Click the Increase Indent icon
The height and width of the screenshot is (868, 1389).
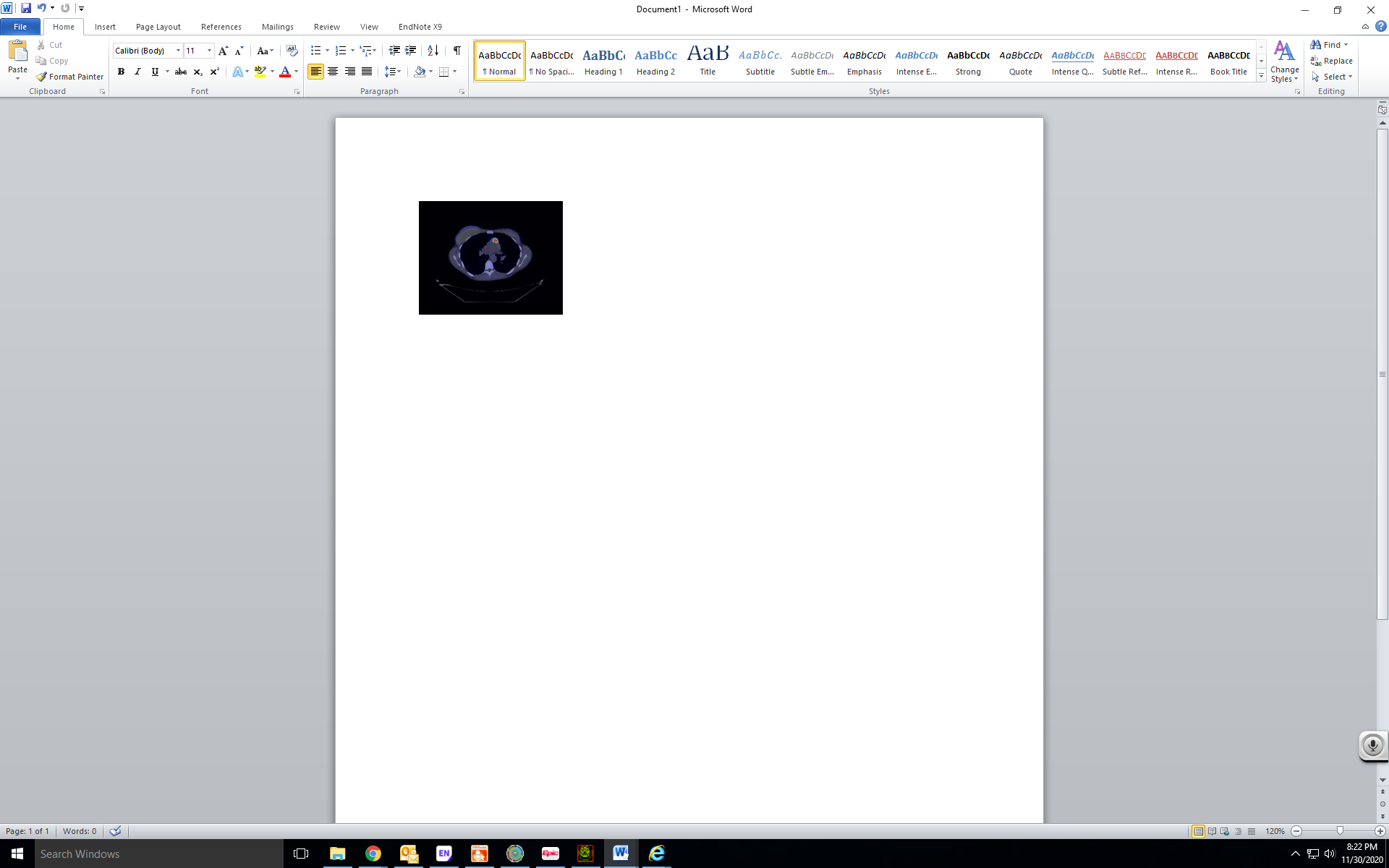(x=410, y=51)
